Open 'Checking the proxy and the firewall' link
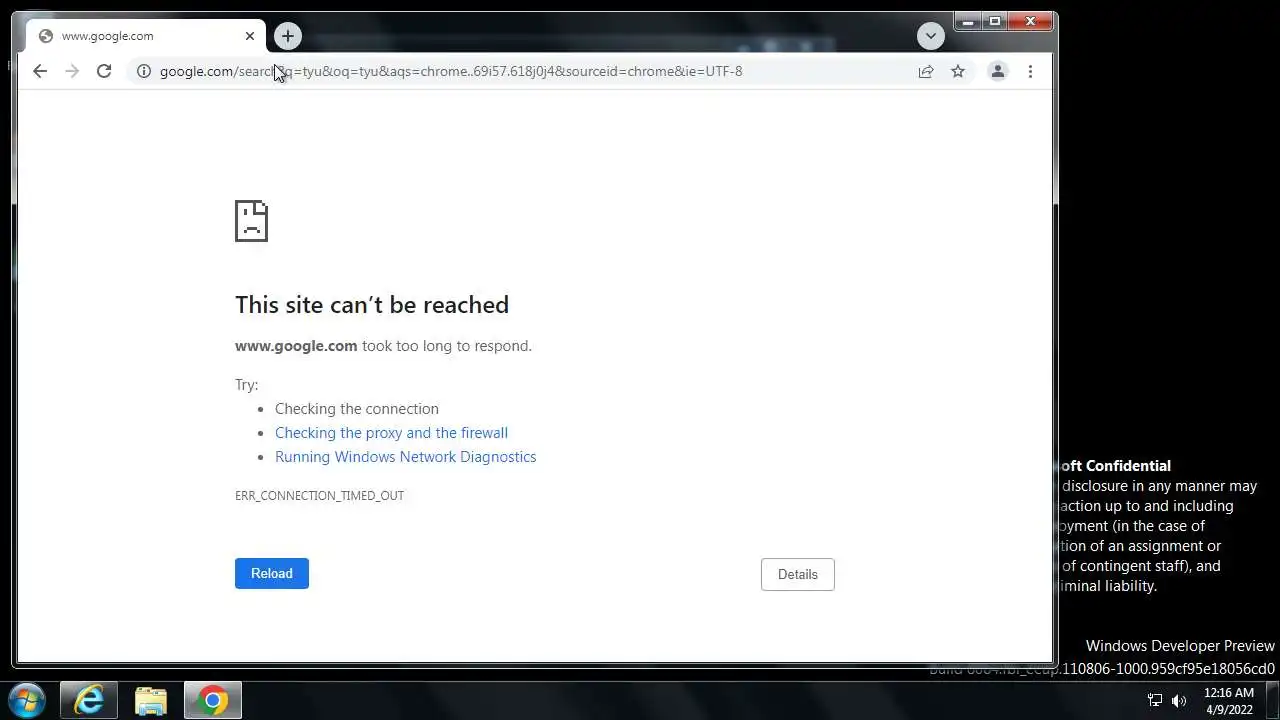The height and width of the screenshot is (720, 1280). [x=391, y=433]
